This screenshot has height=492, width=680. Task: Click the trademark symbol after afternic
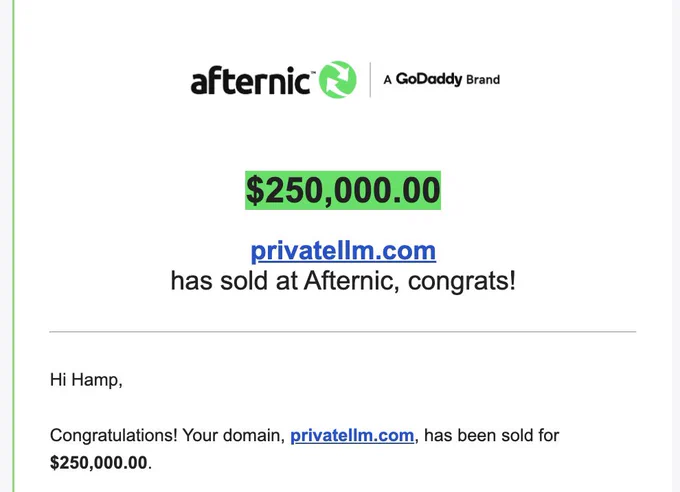pyautogui.click(x=313, y=70)
